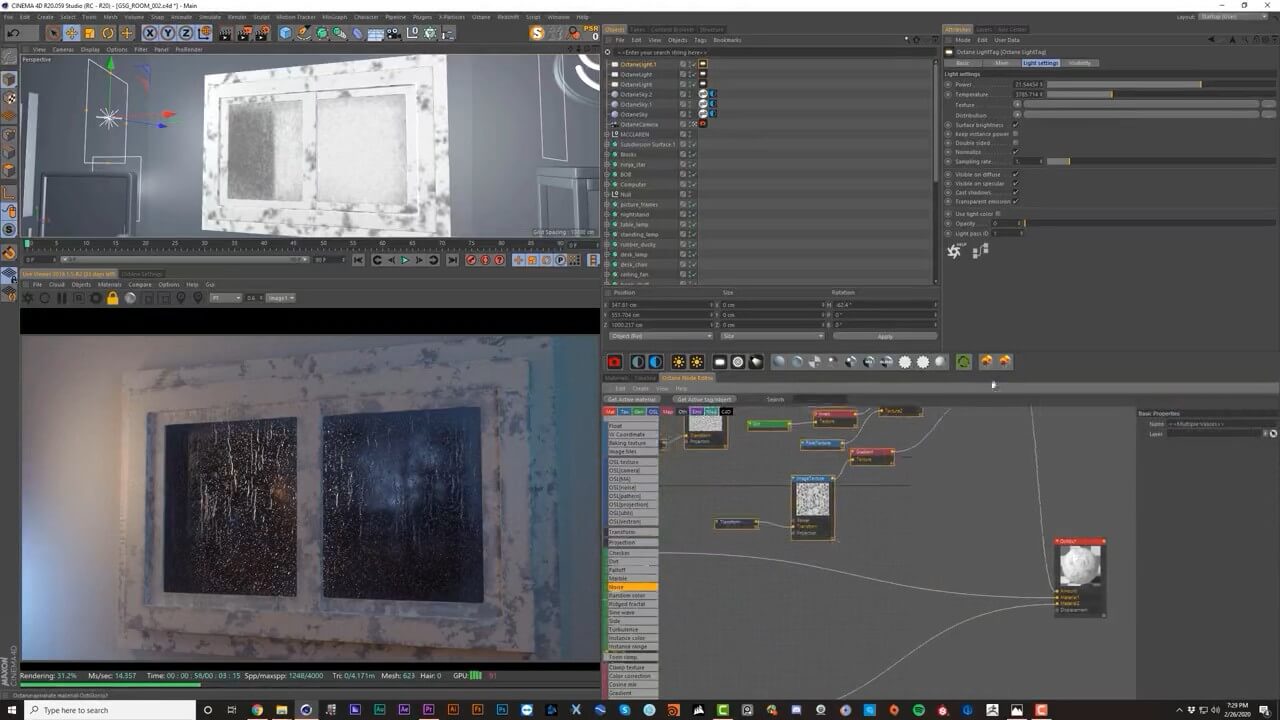Toggle the Surface brightness checkbox

[x=1016, y=125]
